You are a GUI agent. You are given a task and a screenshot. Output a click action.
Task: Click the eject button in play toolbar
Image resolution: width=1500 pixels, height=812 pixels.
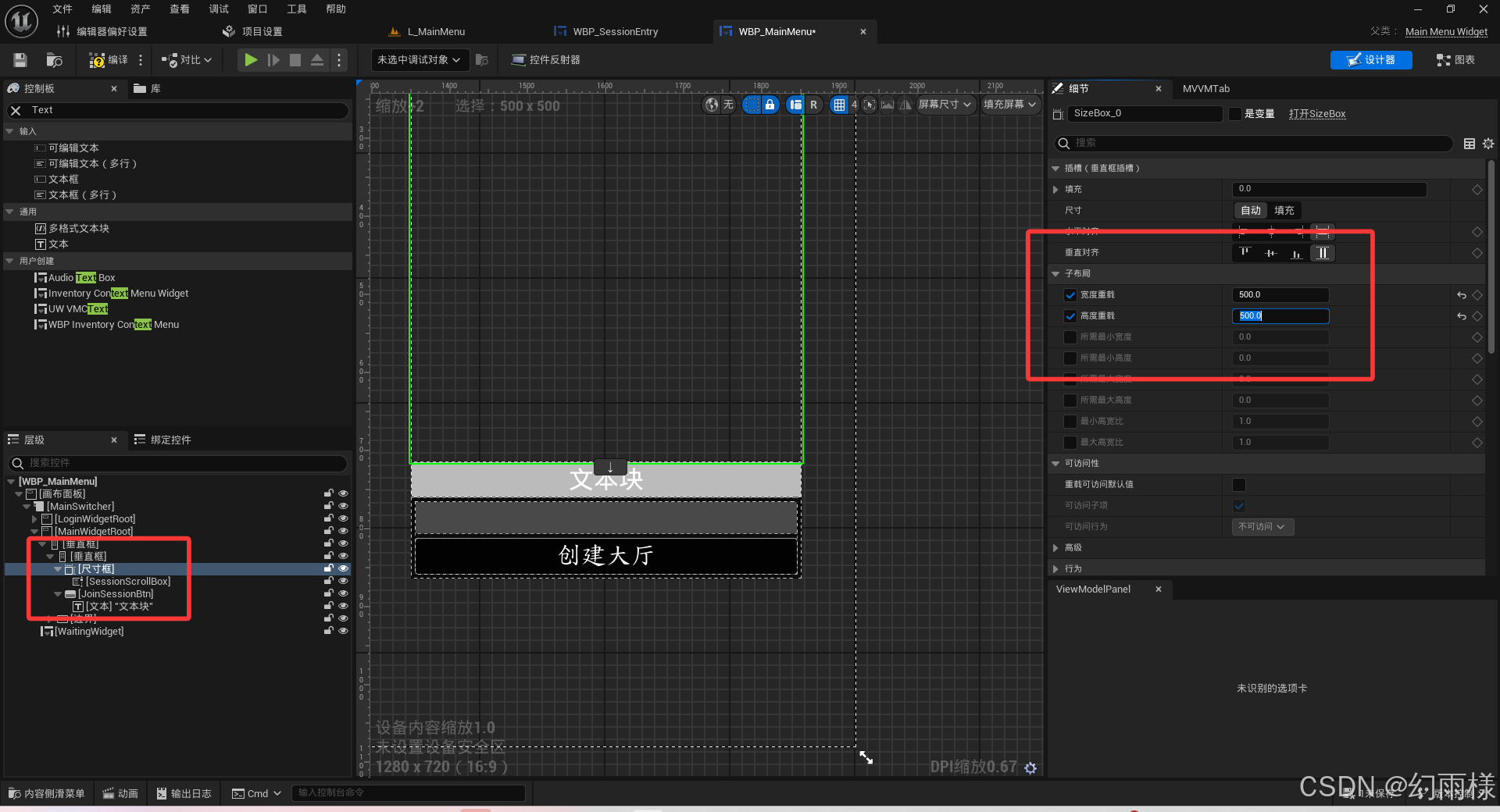[x=317, y=60]
